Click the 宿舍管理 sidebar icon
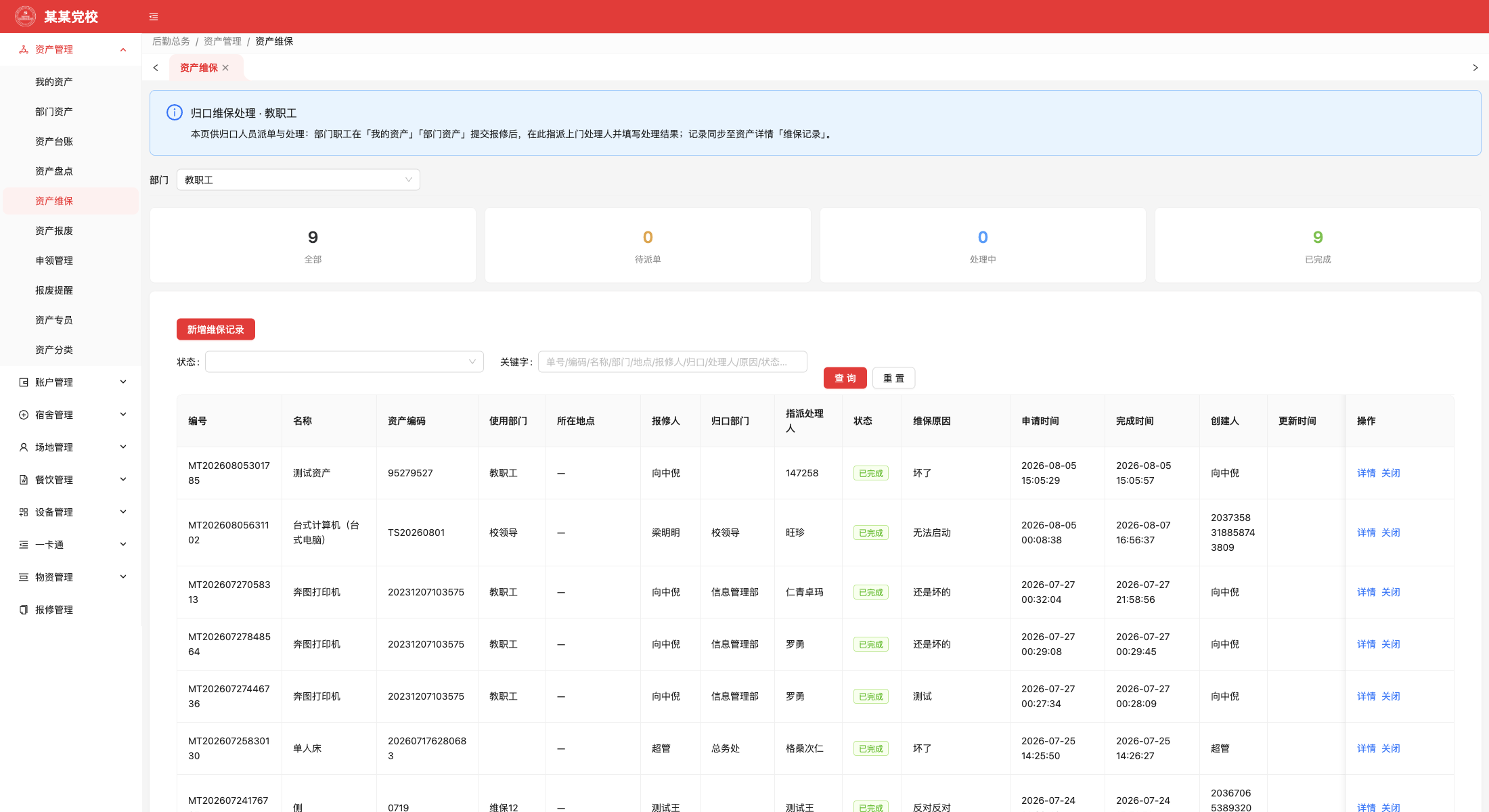The width and height of the screenshot is (1489, 812). point(24,415)
